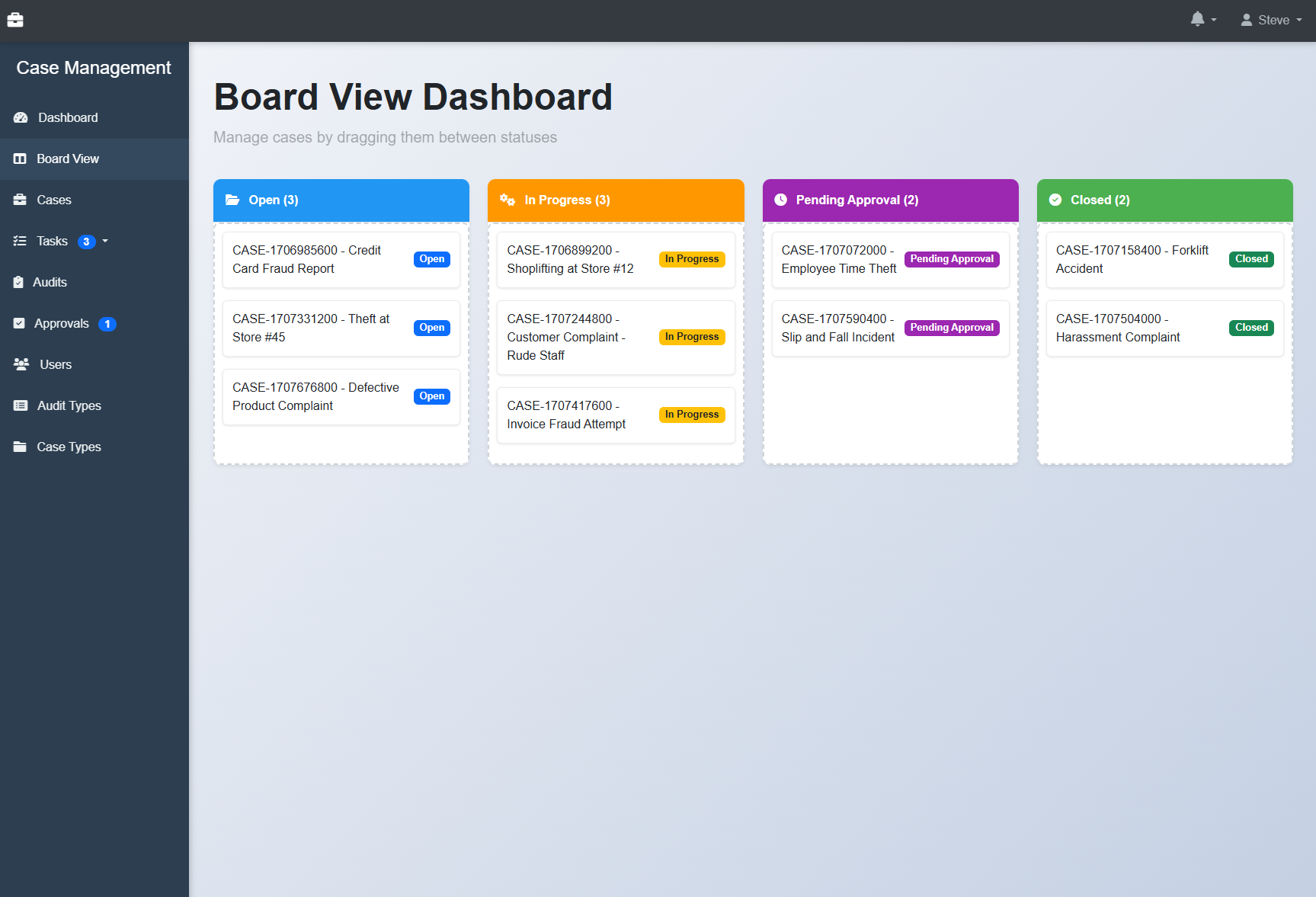Go to Board View in sidebar
Screen dimensions: 1316x897
(x=68, y=159)
